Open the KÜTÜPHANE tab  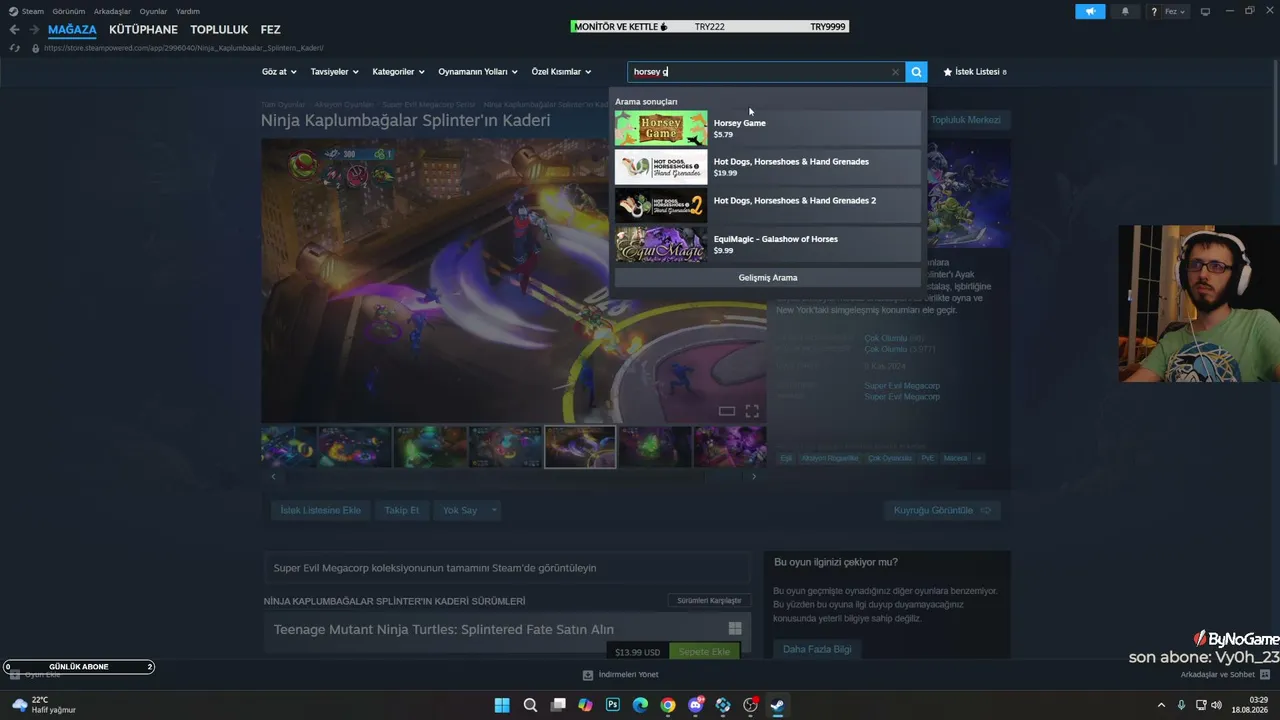click(x=143, y=30)
